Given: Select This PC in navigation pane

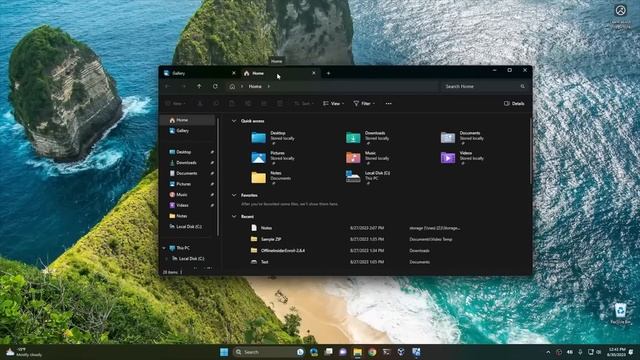Looking at the screenshot, I should (183, 248).
